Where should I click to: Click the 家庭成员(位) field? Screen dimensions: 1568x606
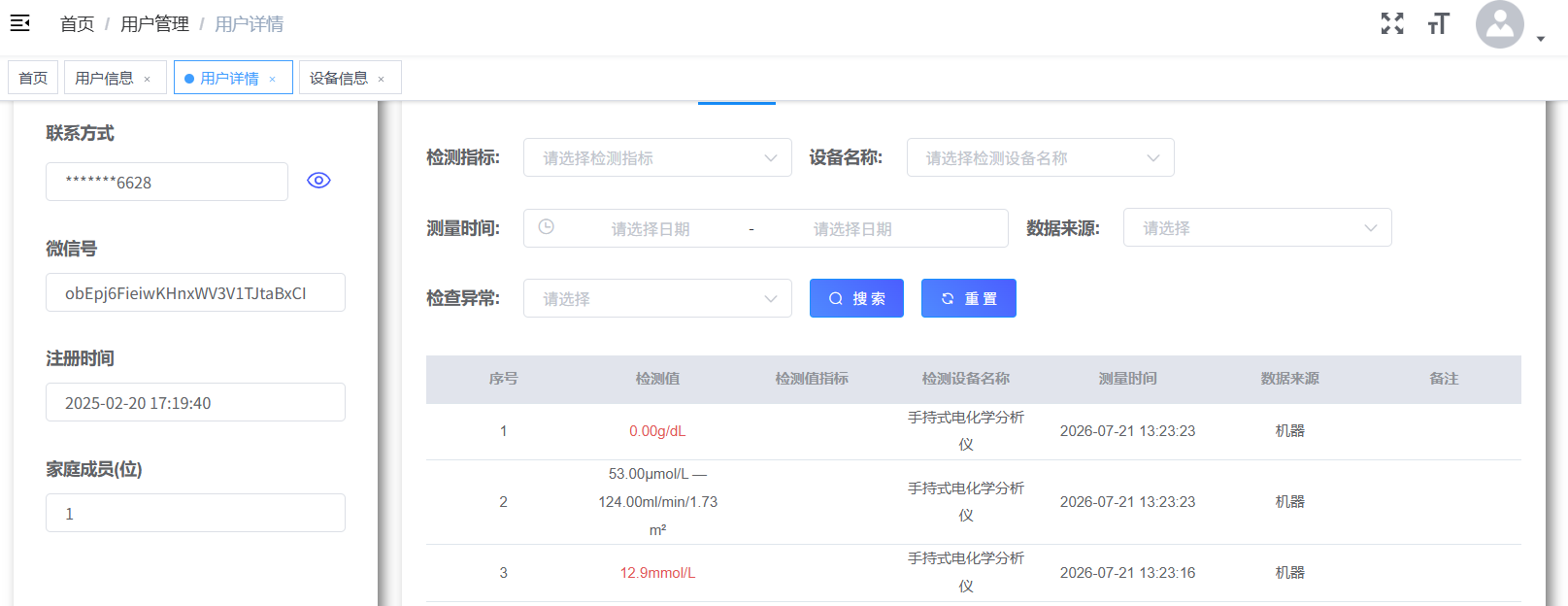pyautogui.click(x=195, y=513)
